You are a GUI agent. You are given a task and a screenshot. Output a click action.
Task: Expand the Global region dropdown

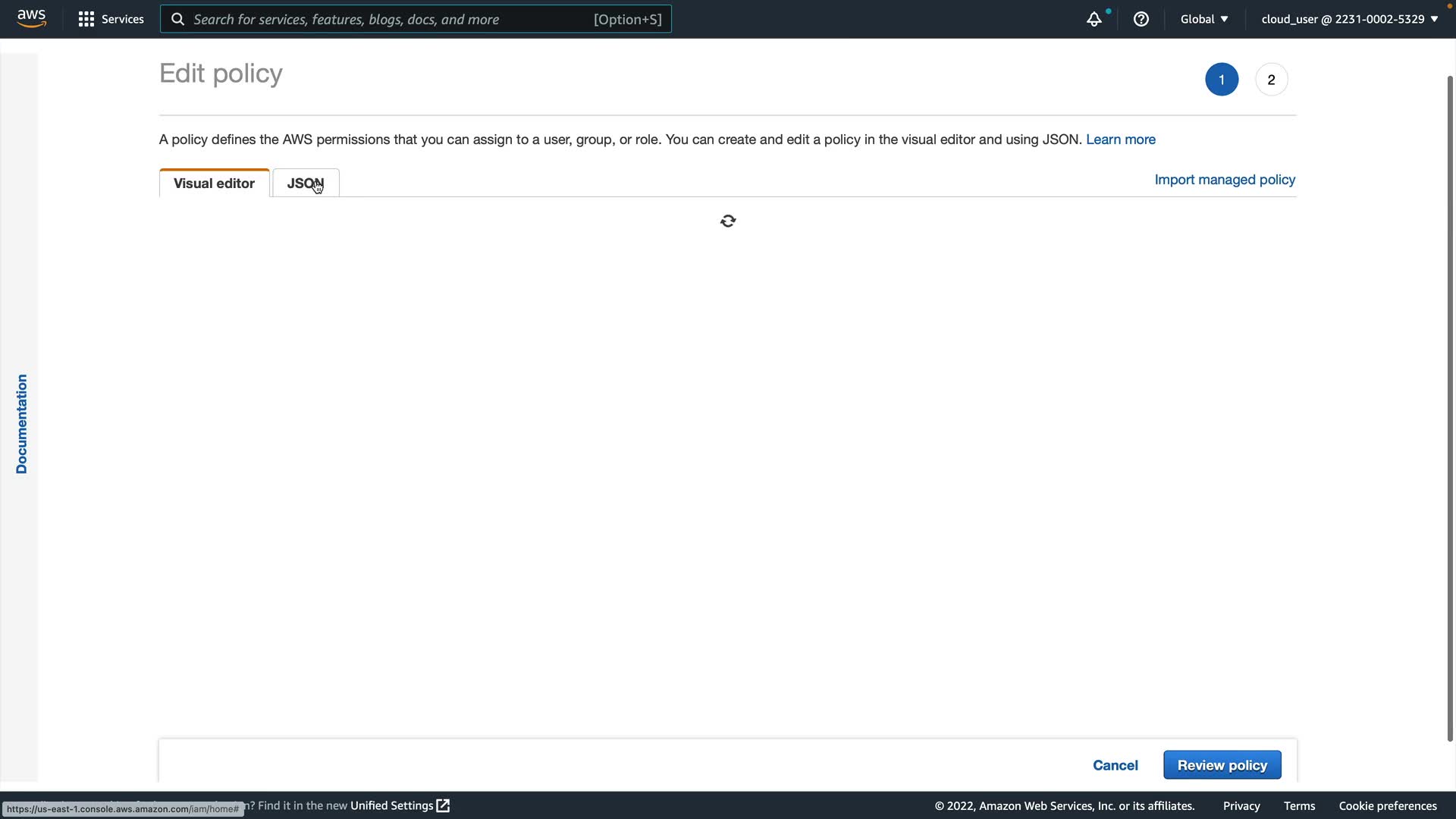coord(1203,19)
